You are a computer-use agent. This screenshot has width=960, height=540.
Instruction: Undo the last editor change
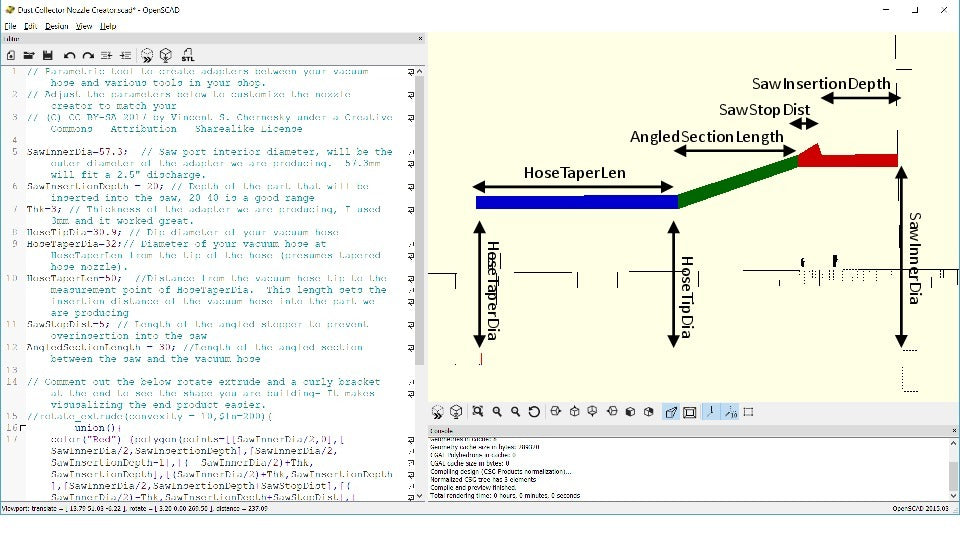69,55
